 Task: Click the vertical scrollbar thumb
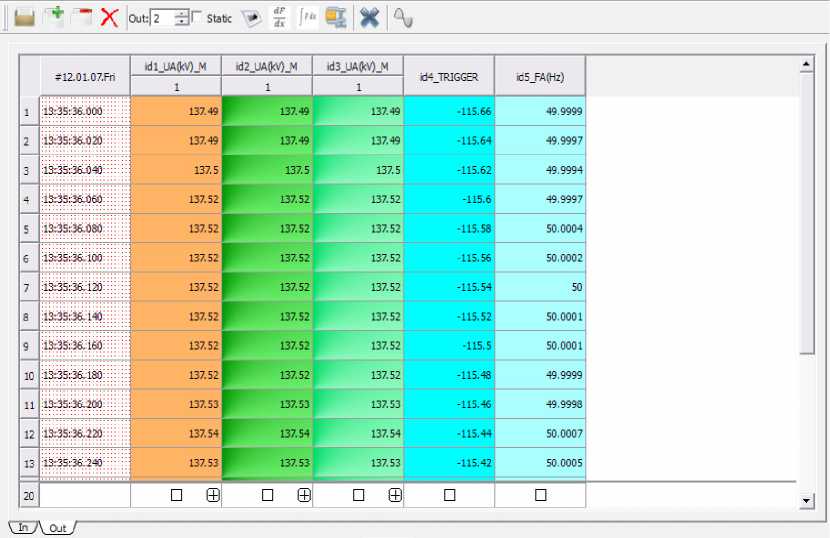click(806, 213)
